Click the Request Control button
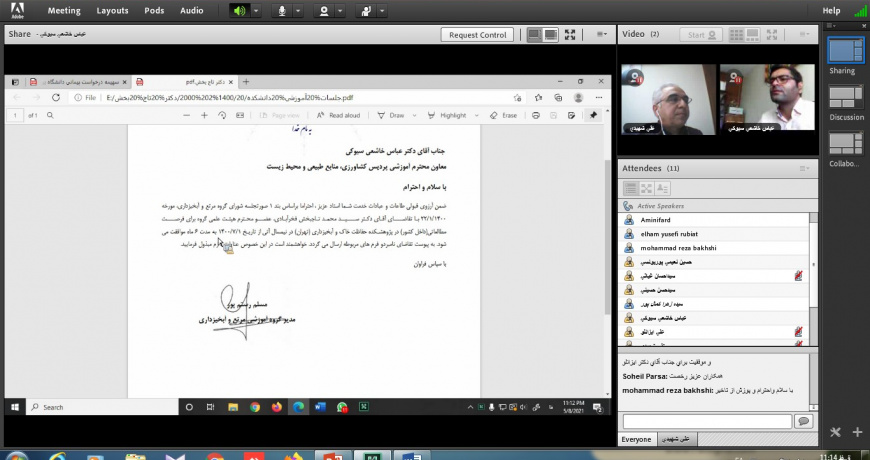This screenshot has height=460, width=870. 477,35
